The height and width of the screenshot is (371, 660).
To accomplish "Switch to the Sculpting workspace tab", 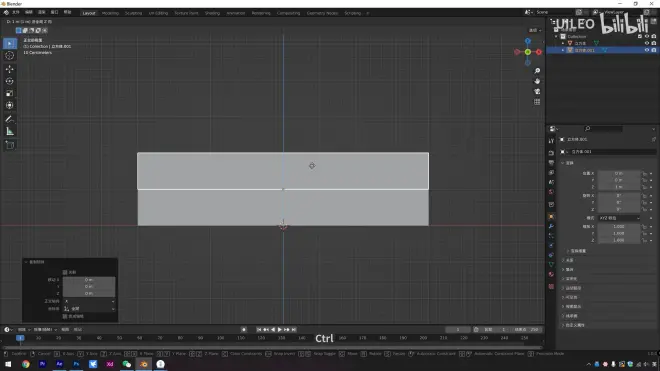I will 133,13.
